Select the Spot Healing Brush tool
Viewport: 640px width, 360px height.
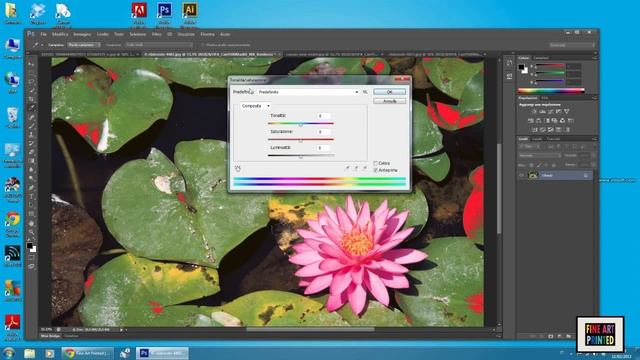31,117
